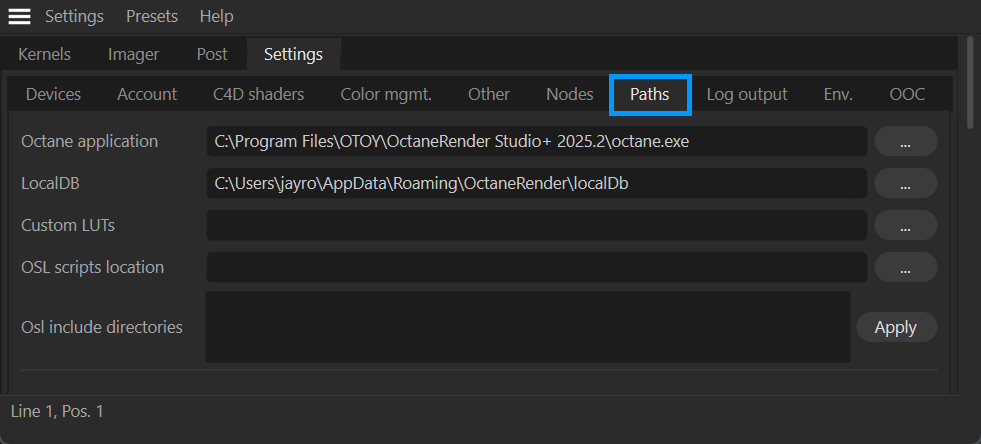Browse for Custom LUTs folder

(x=905, y=226)
